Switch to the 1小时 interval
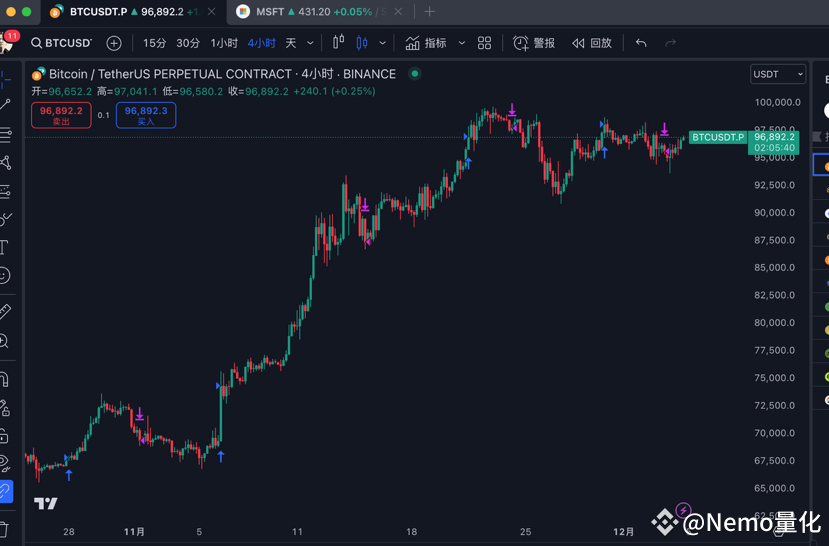829x546 pixels. (224, 43)
